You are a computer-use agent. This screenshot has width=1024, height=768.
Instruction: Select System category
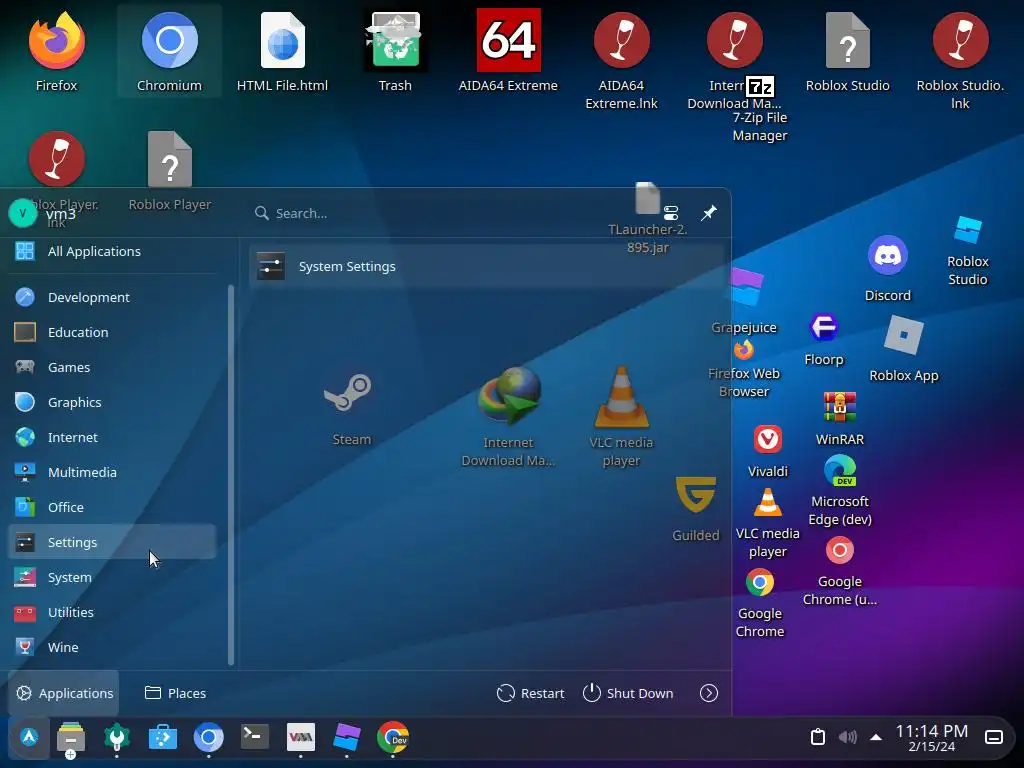112,577
